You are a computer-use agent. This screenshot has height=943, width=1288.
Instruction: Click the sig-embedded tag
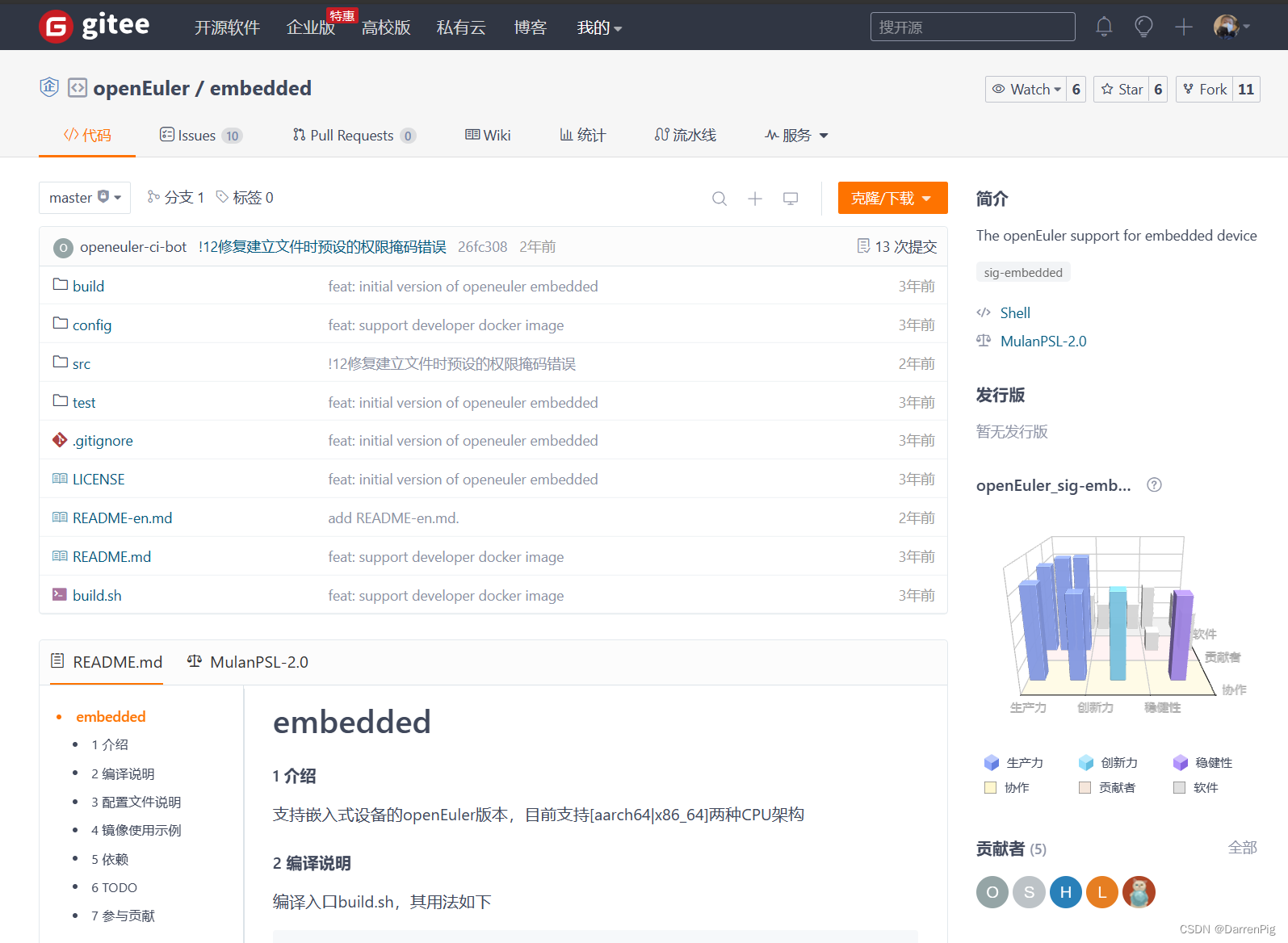[x=1023, y=272]
